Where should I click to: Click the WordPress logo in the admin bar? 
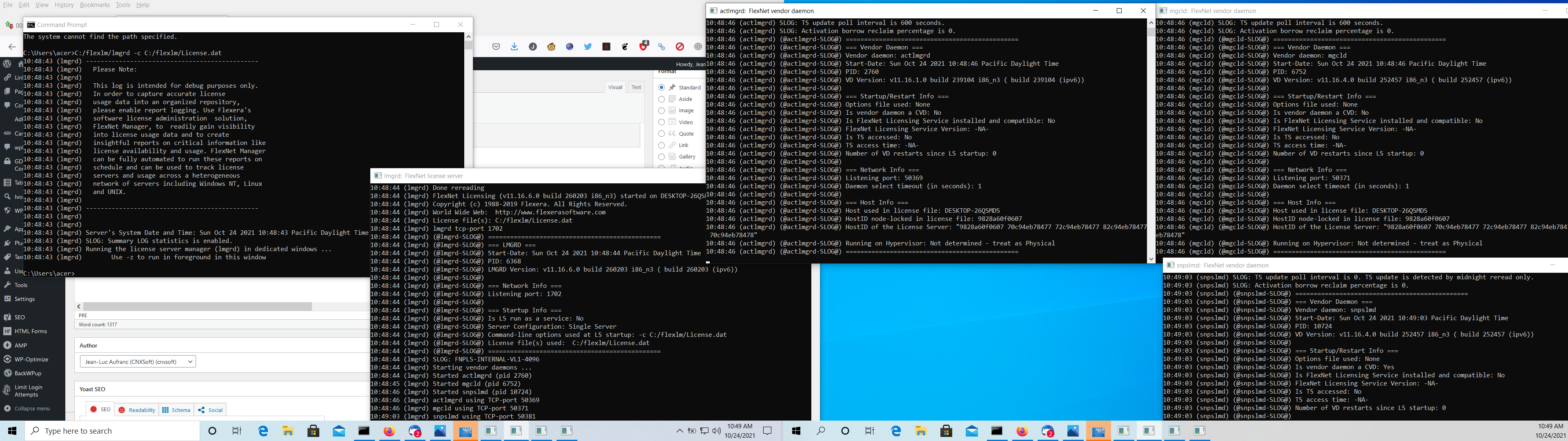tap(7, 63)
